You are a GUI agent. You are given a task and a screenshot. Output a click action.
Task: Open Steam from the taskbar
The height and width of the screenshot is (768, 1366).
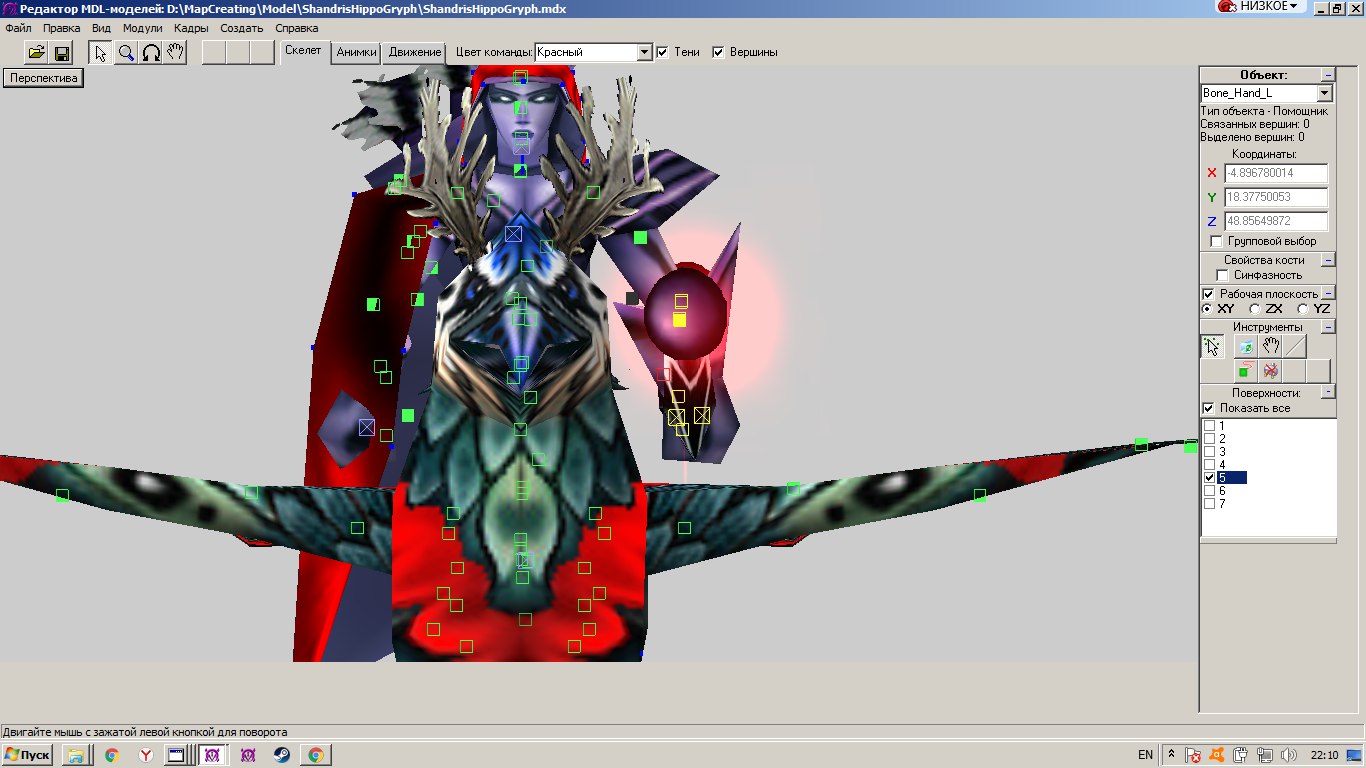[x=282, y=755]
